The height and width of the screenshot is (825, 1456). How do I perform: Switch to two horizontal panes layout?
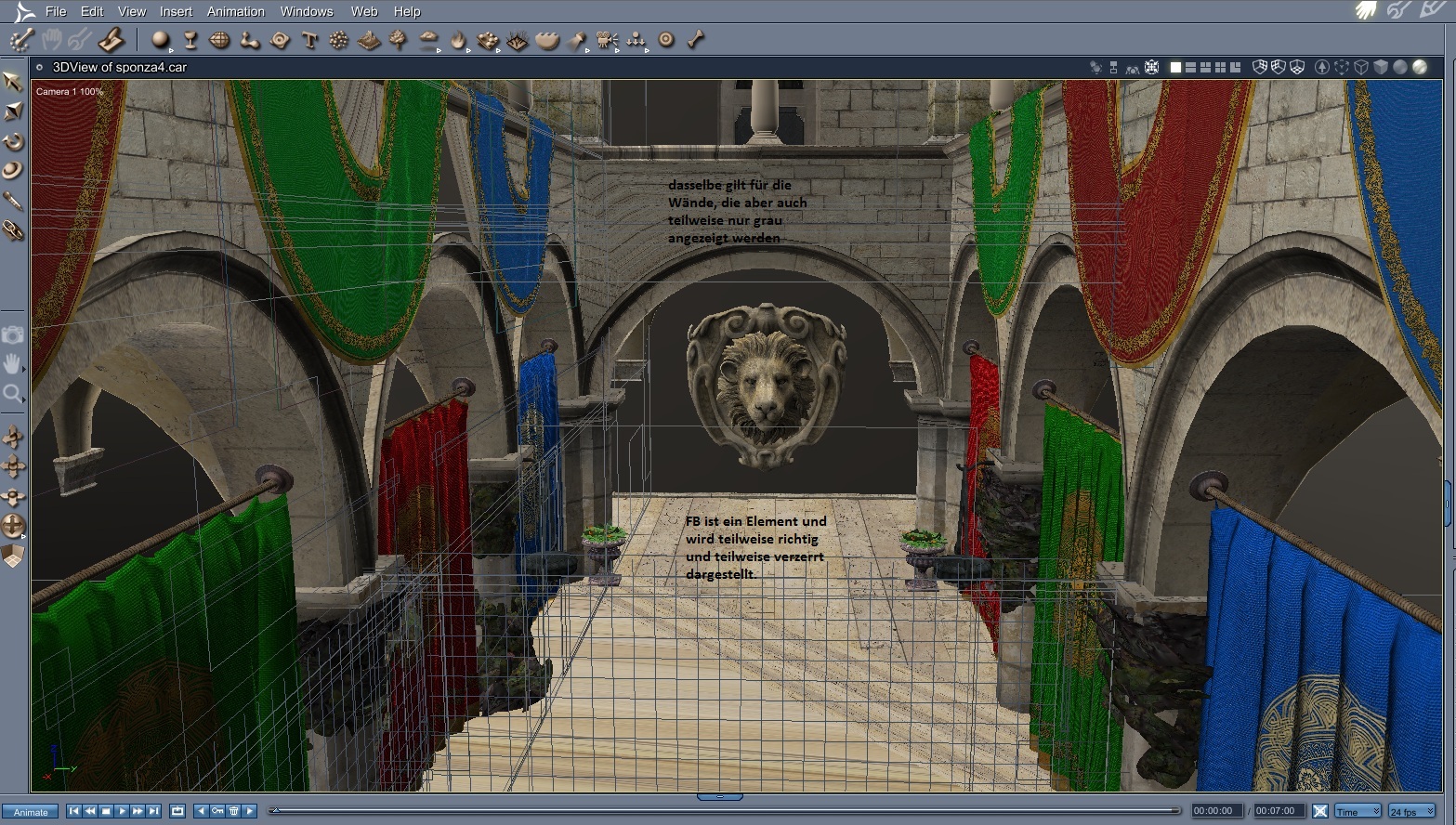tap(1190, 67)
